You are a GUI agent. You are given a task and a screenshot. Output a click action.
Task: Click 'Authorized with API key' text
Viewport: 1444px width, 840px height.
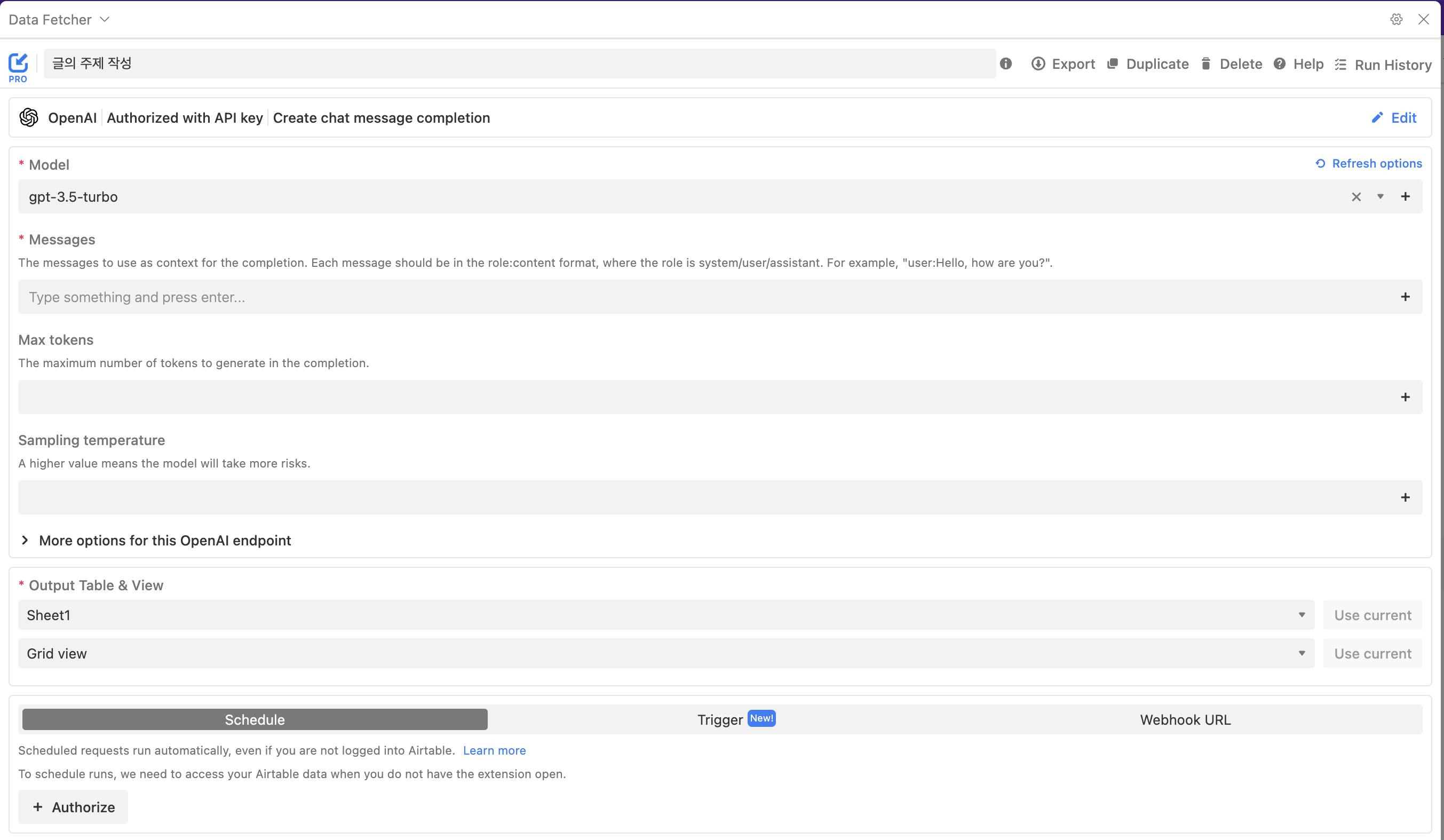coord(185,117)
